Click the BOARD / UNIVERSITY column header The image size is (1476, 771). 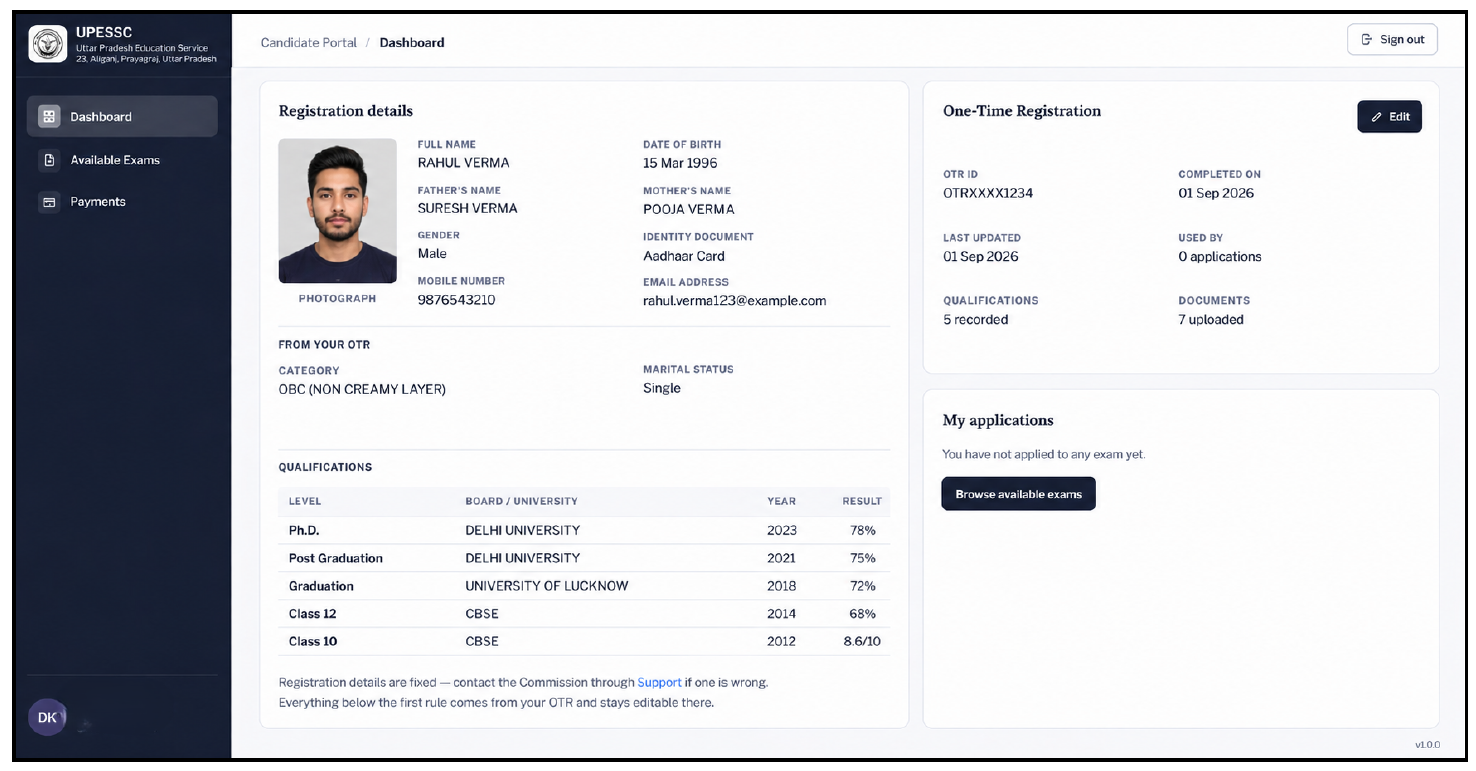pos(521,501)
